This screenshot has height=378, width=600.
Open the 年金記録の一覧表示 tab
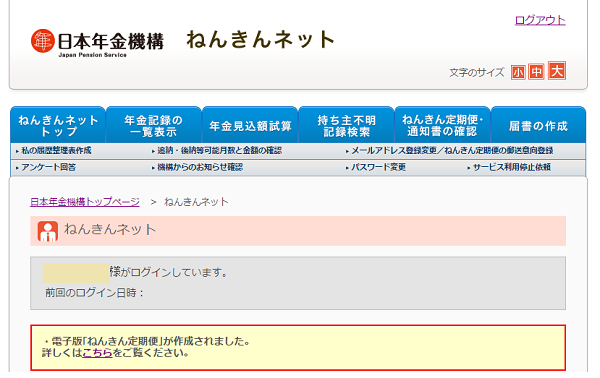153,125
